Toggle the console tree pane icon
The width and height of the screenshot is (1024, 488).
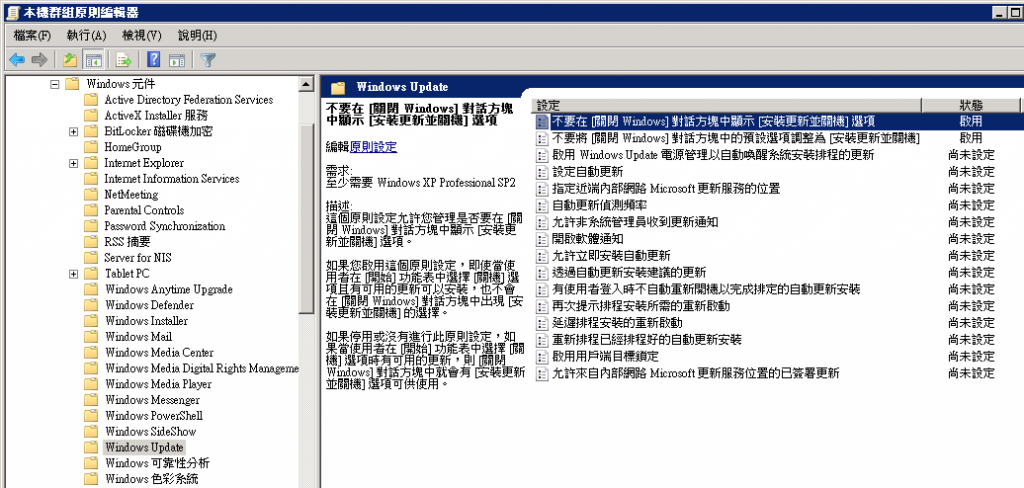click(94, 60)
